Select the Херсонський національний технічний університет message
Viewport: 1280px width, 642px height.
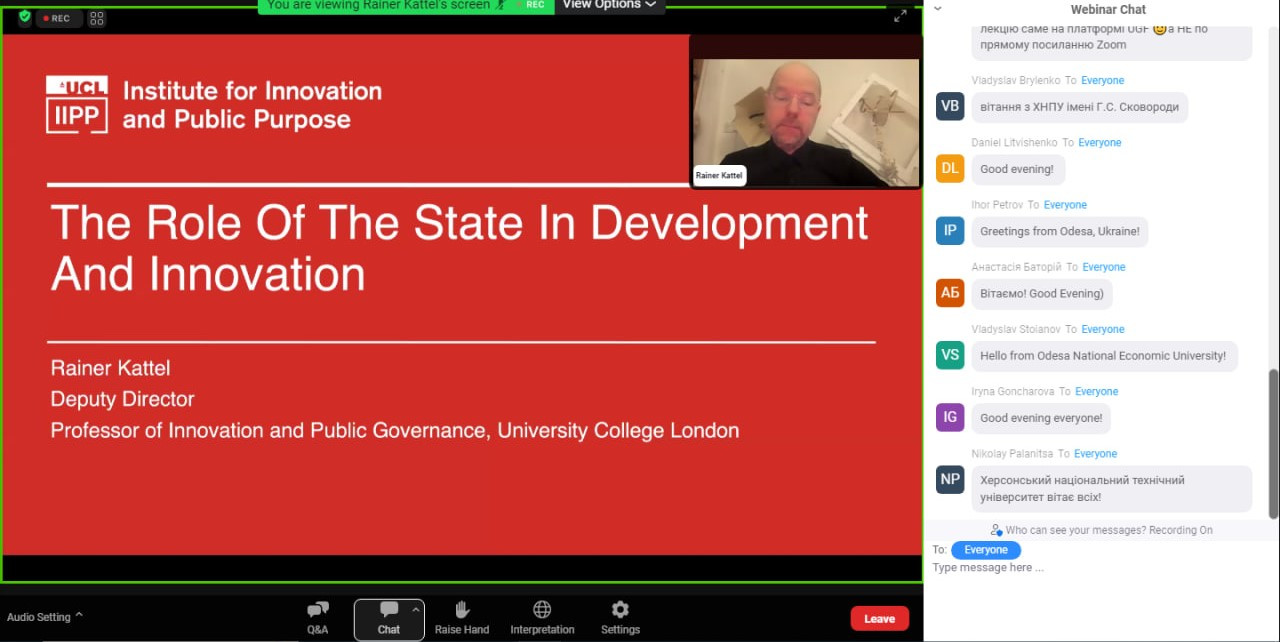(x=1112, y=488)
